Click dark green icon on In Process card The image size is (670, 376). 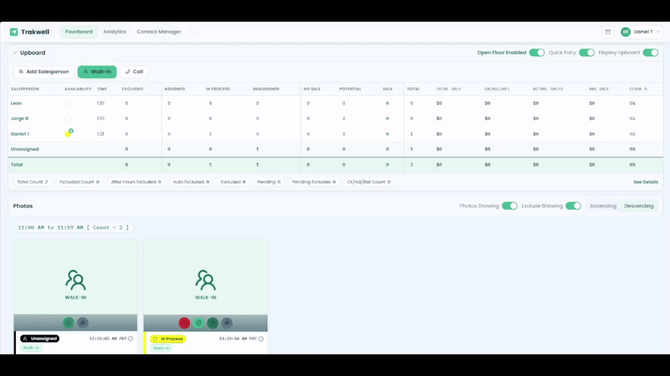coord(213,323)
